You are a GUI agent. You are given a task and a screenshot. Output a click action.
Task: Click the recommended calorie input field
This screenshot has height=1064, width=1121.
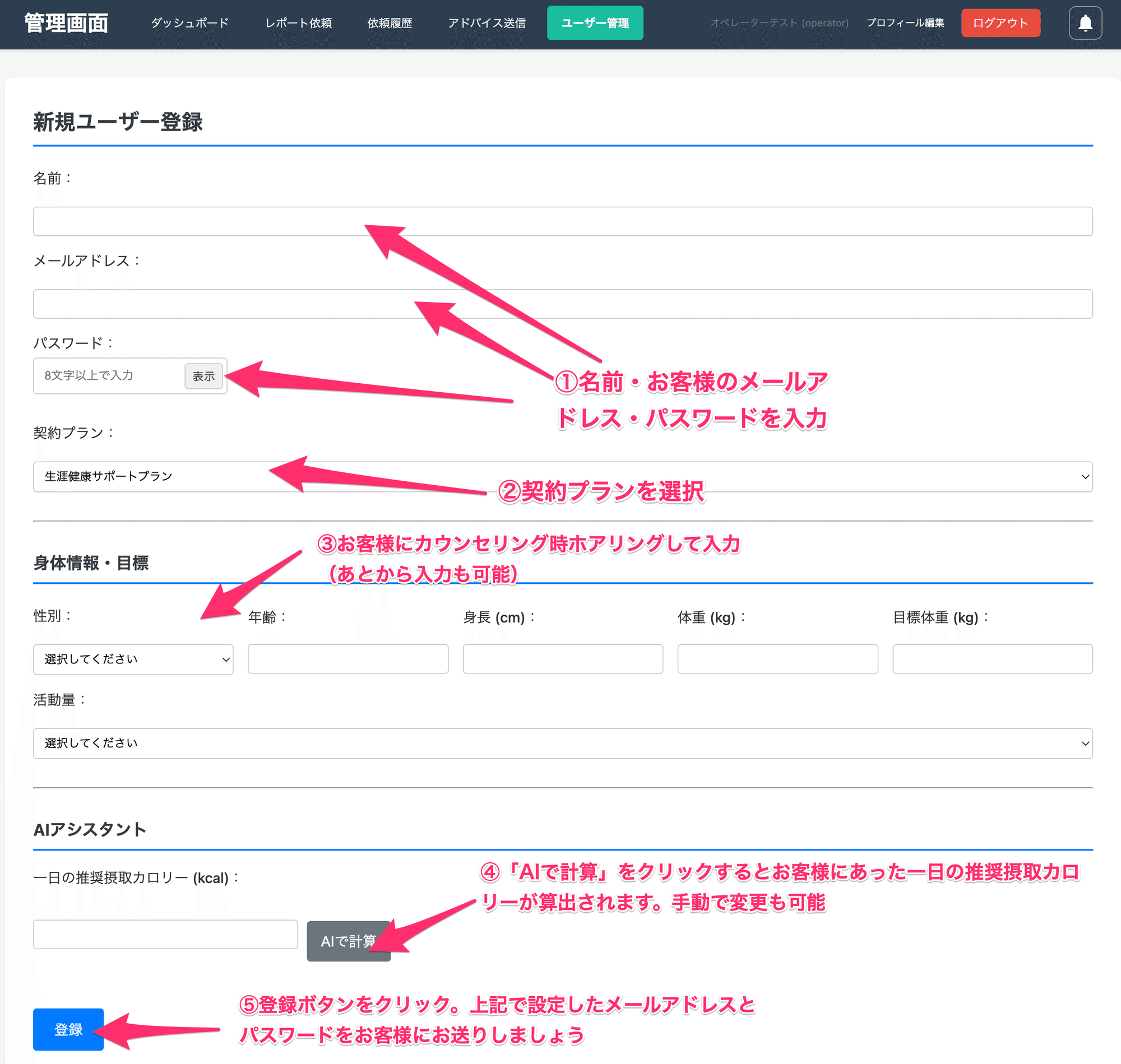pyautogui.click(x=166, y=935)
